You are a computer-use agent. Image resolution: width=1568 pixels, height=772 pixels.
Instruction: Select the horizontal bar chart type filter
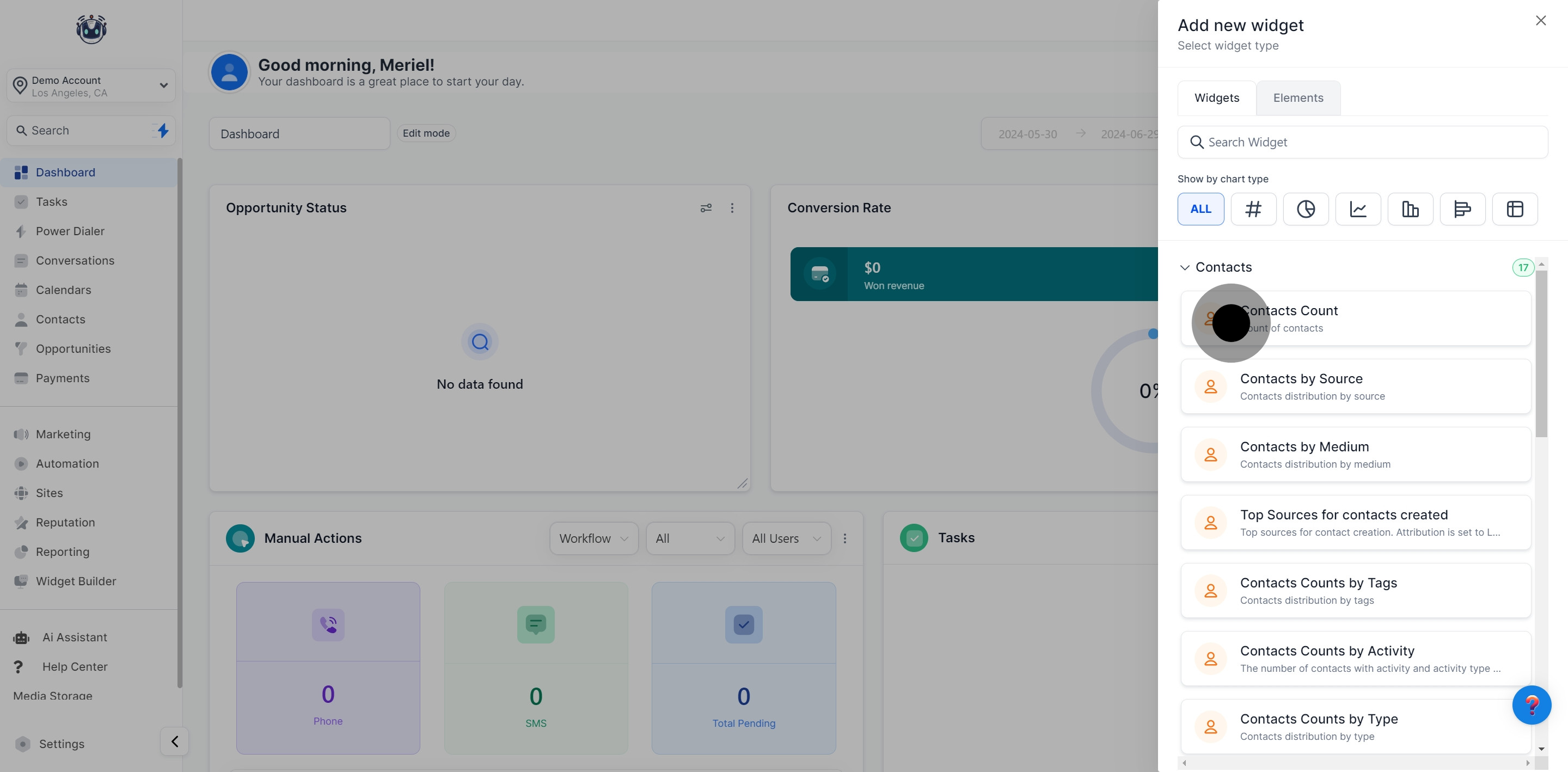[x=1462, y=209]
